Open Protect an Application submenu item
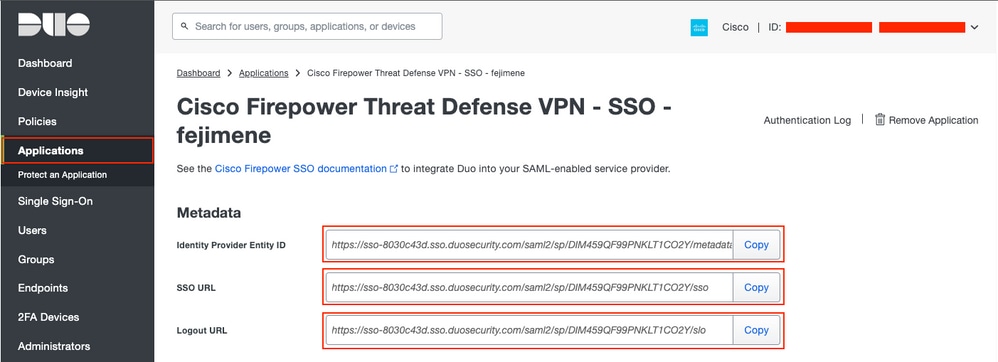This screenshot has height=362, width=998. click(62, 175)
